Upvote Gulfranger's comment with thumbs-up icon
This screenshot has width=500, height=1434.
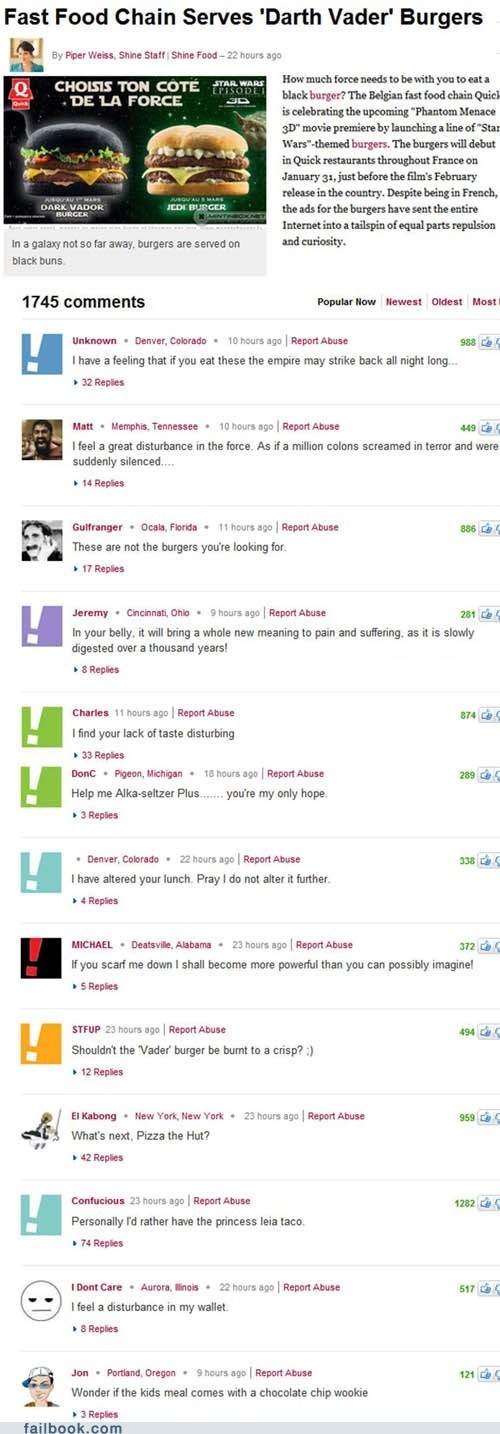pyautogui.click(x=487, y=529)
